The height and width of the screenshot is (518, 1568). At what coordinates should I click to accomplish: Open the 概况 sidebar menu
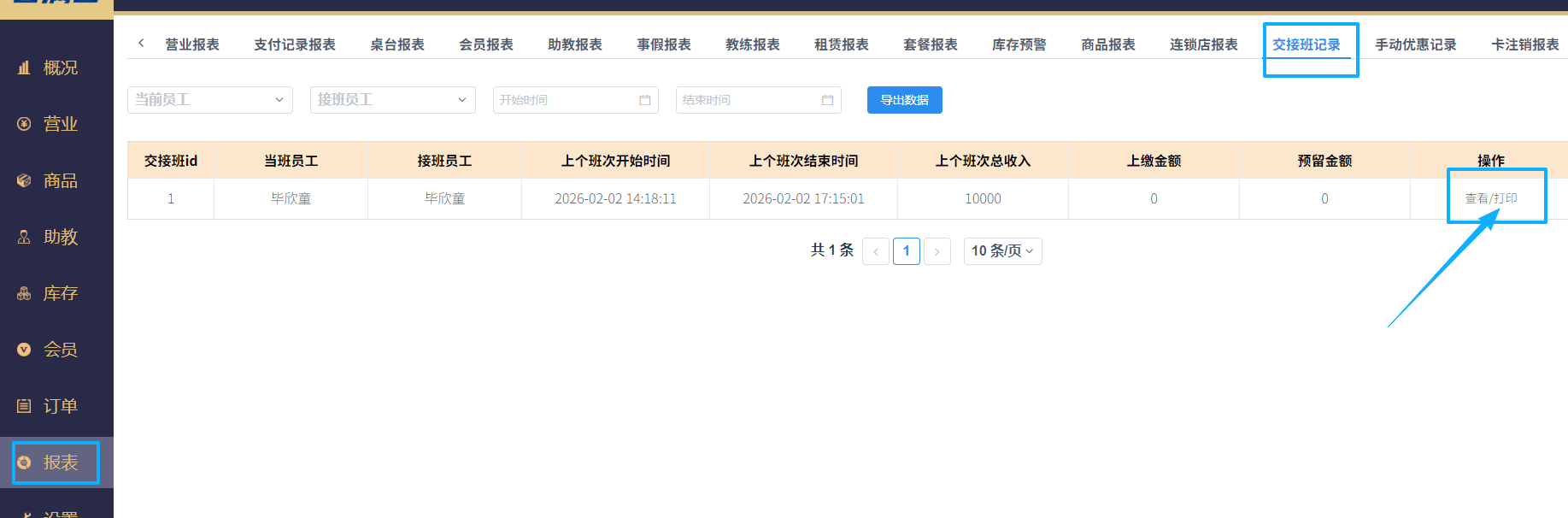tap(56, 68)
